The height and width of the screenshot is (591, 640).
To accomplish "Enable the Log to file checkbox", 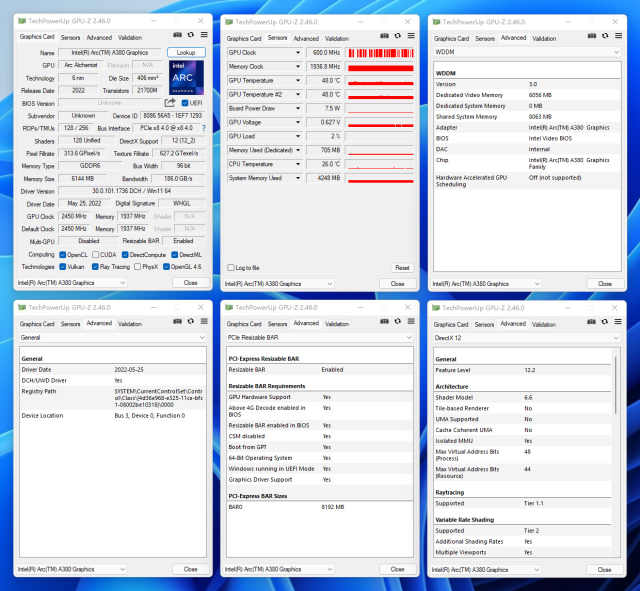I will [x=230, y=267].
